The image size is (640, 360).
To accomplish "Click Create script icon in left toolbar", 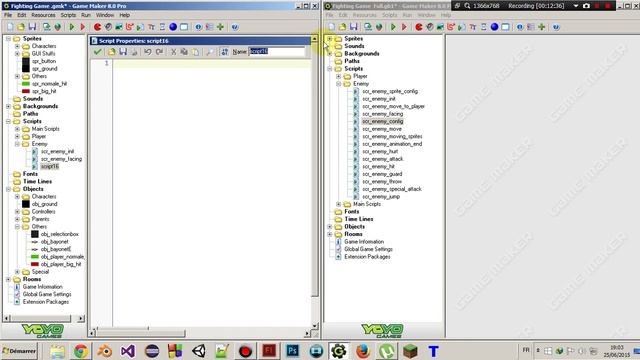I will pyautogui.click(x=140, y=27).
